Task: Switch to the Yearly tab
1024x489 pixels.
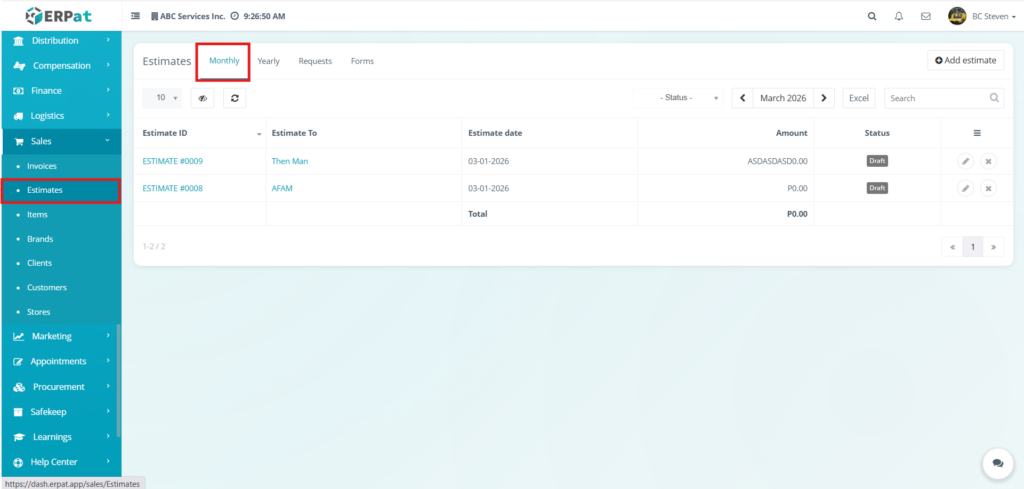Action: [x=268, y=61]
